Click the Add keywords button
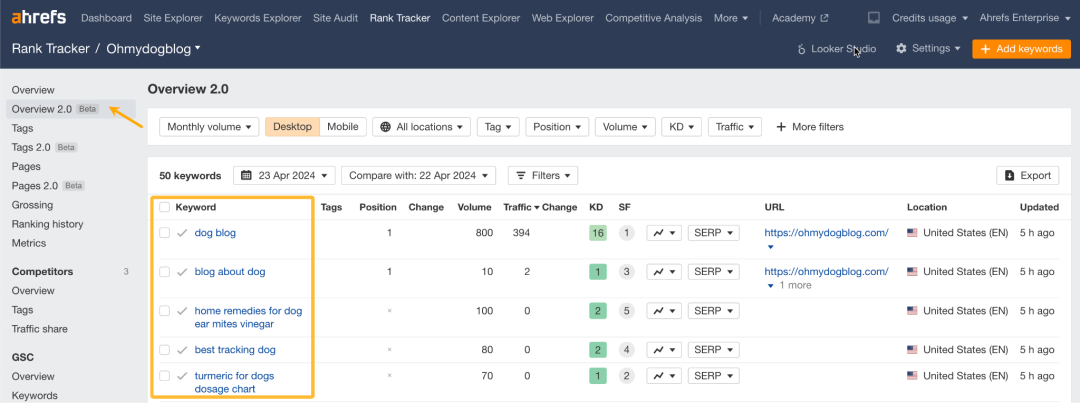 1021,49
